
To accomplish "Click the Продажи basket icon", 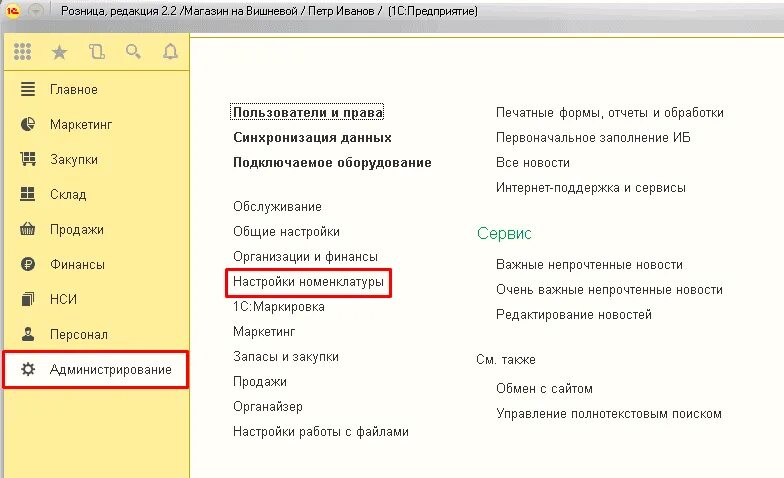I will [28, 229].
